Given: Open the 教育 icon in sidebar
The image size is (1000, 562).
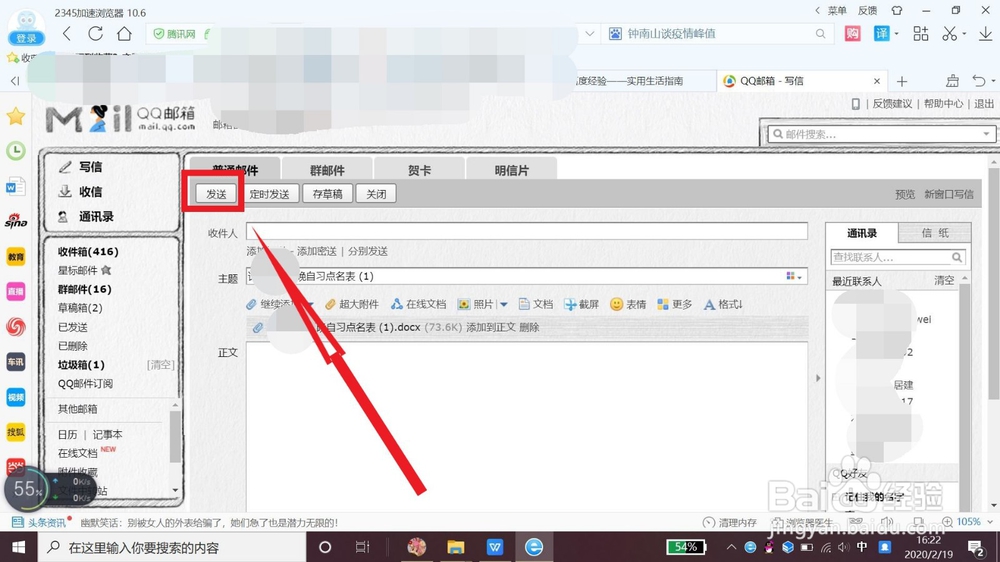Looking at the screenshot, I should [16, 256].
